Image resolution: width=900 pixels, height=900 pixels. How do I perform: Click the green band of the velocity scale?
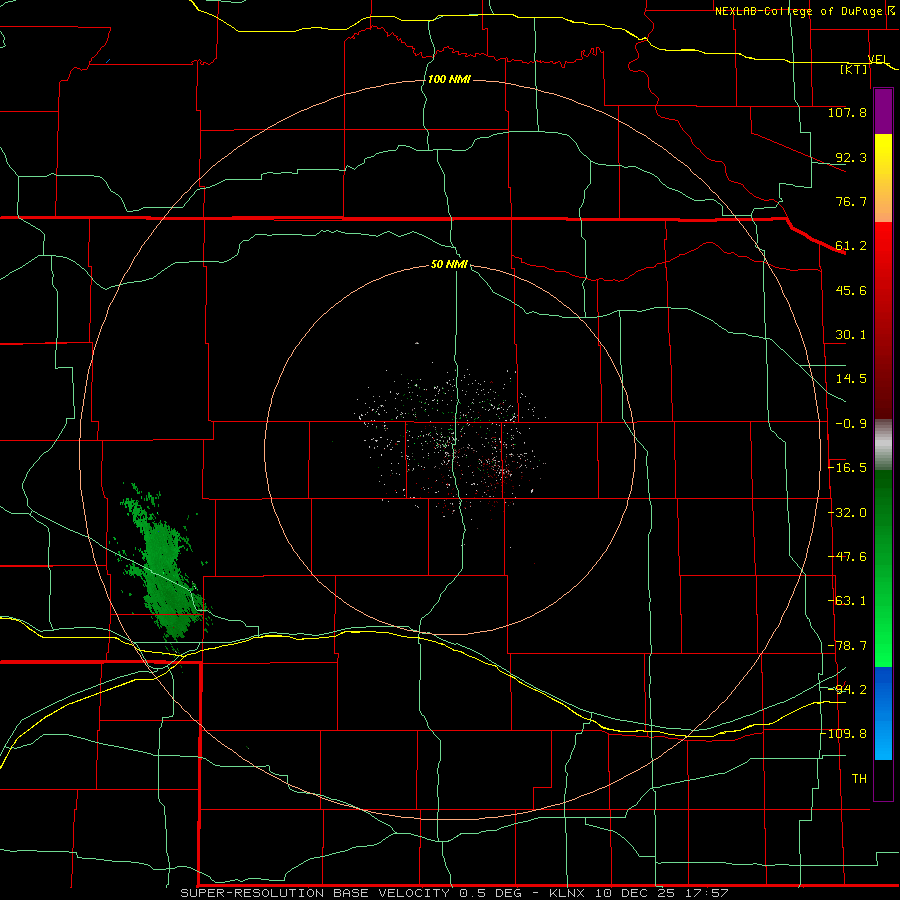tap(883, 568)
